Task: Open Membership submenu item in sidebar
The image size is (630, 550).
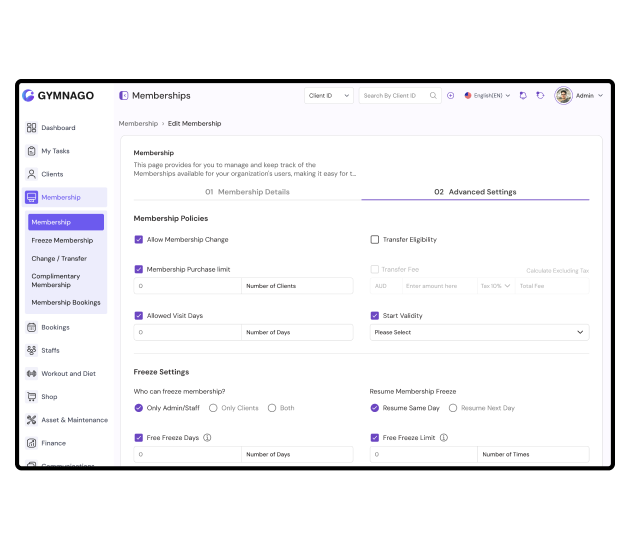Action: tap(66, 222)
